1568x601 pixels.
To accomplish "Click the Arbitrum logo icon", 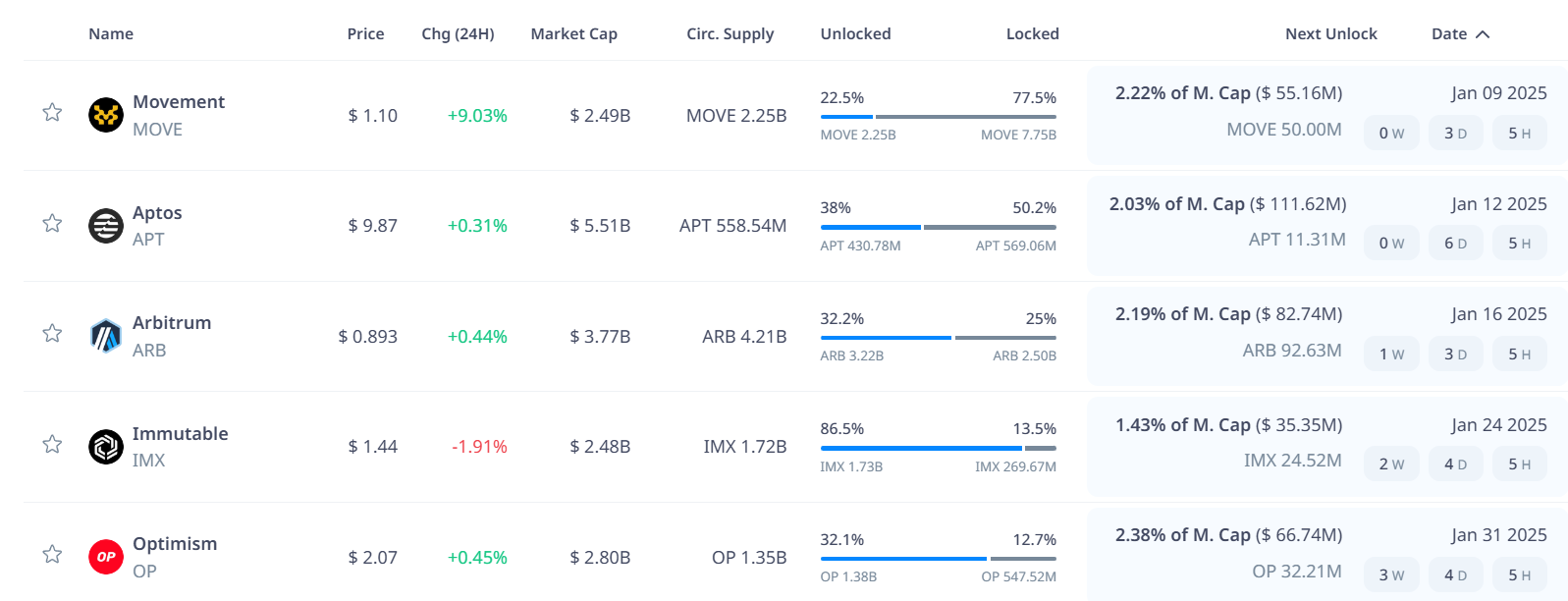I will pos(106,336).
